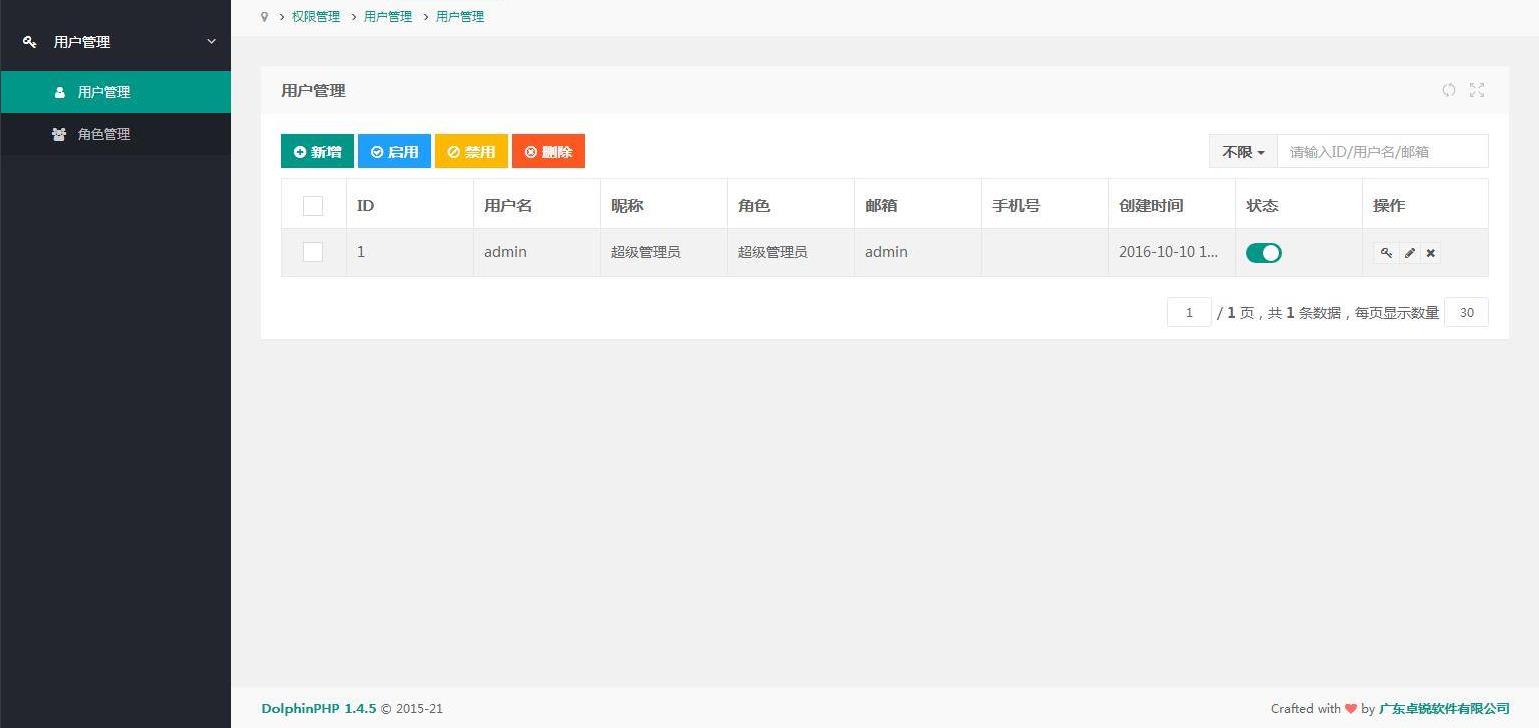
Task: Check the select-all checkbox in table header
Action: (x=313, y=206)
